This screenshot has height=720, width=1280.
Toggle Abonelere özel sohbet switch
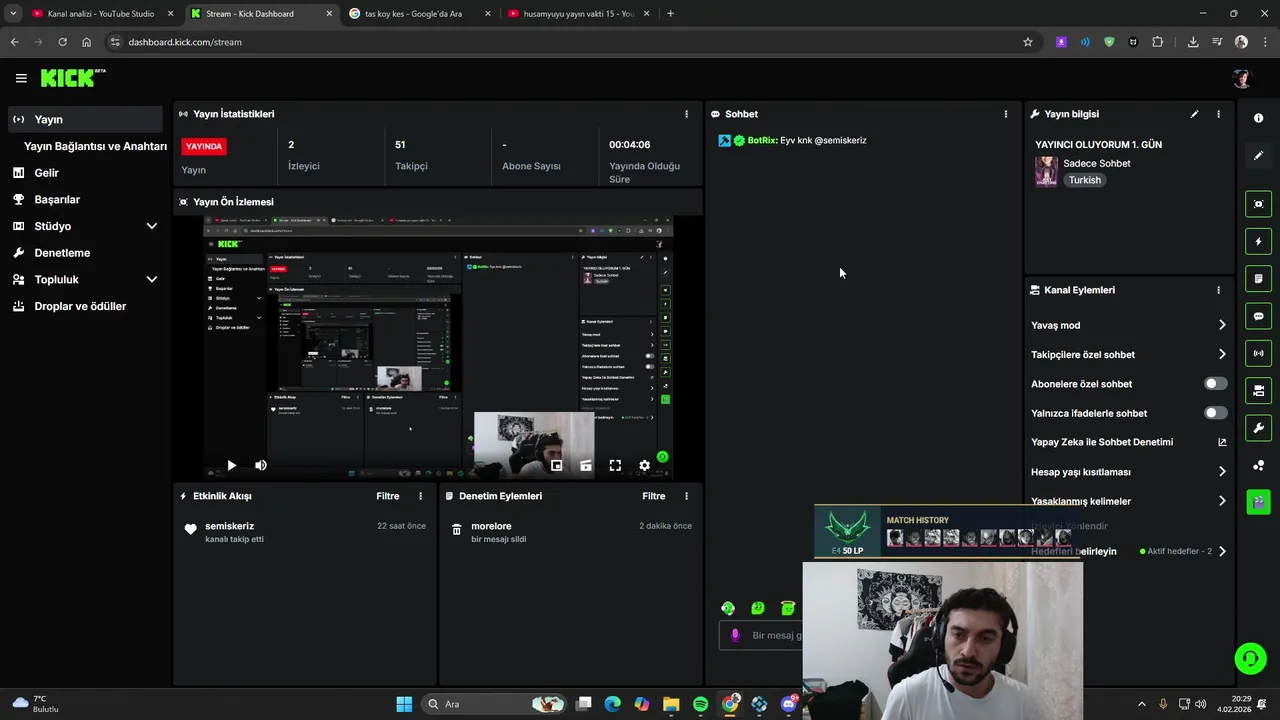click(1215, 384)
